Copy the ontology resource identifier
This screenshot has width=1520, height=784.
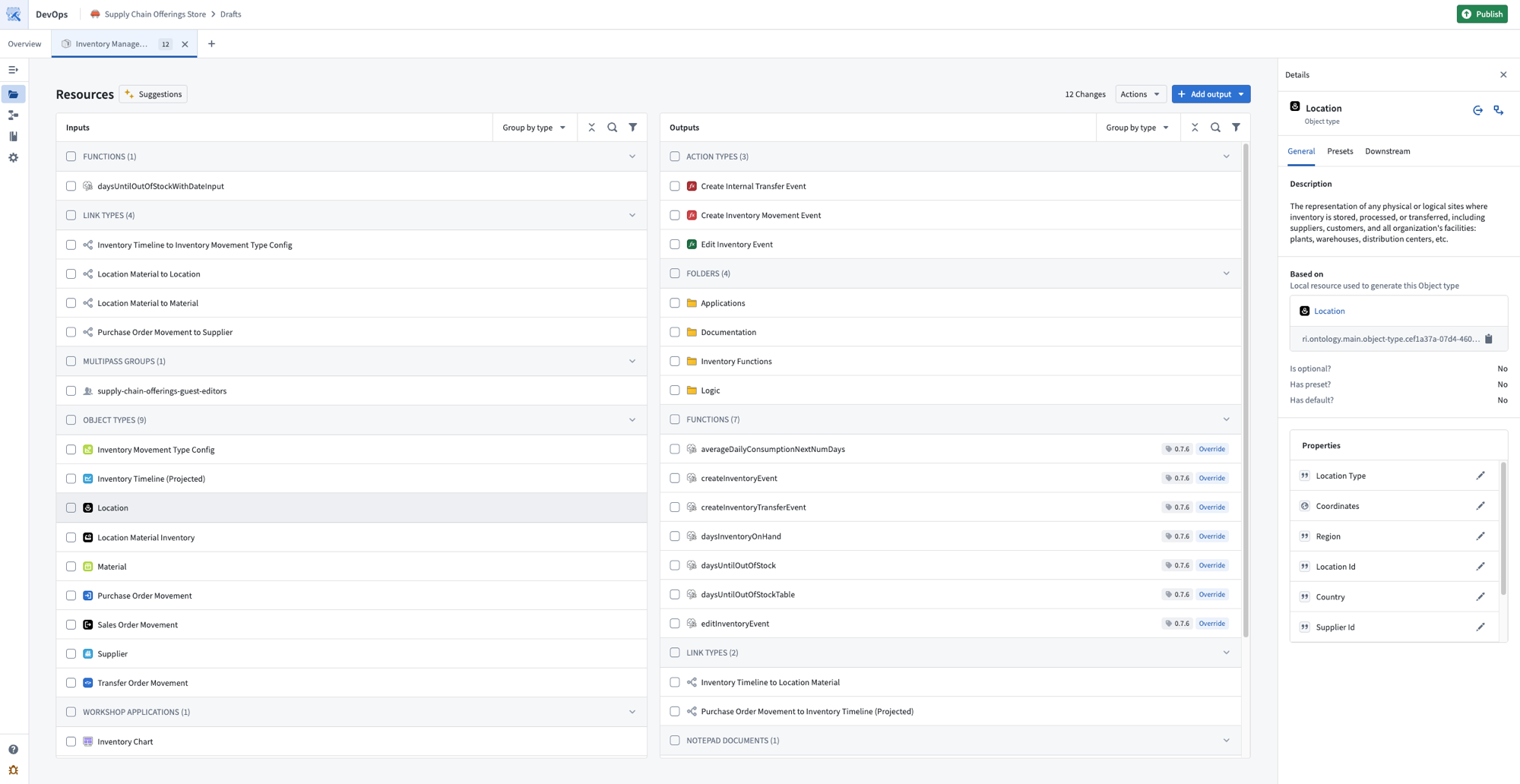point(1489,339)
